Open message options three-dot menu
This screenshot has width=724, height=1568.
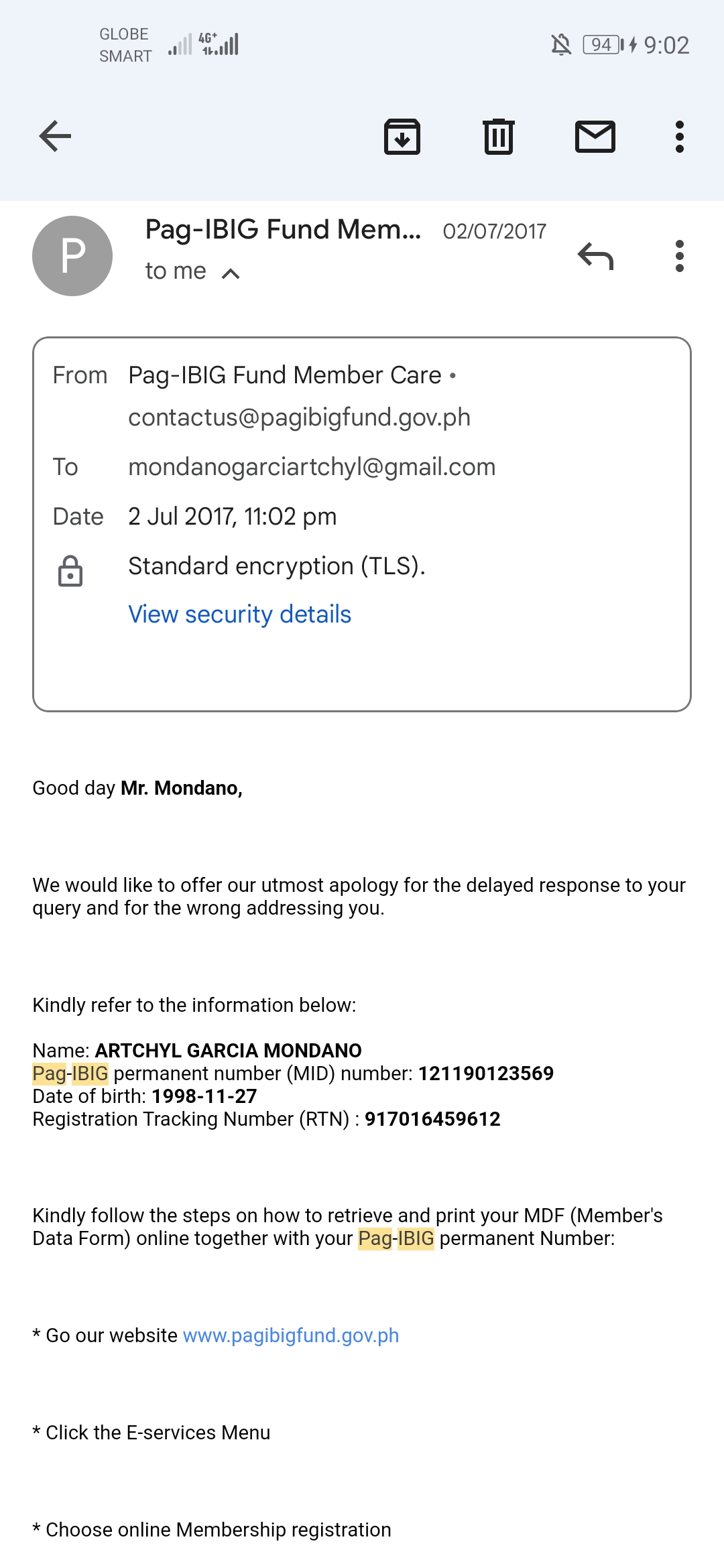680,256
